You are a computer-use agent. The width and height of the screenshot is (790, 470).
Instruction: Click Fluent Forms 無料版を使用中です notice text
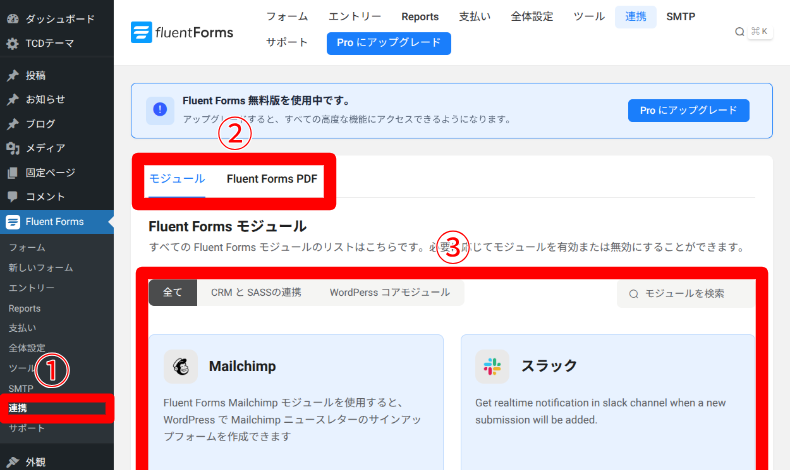266,101
